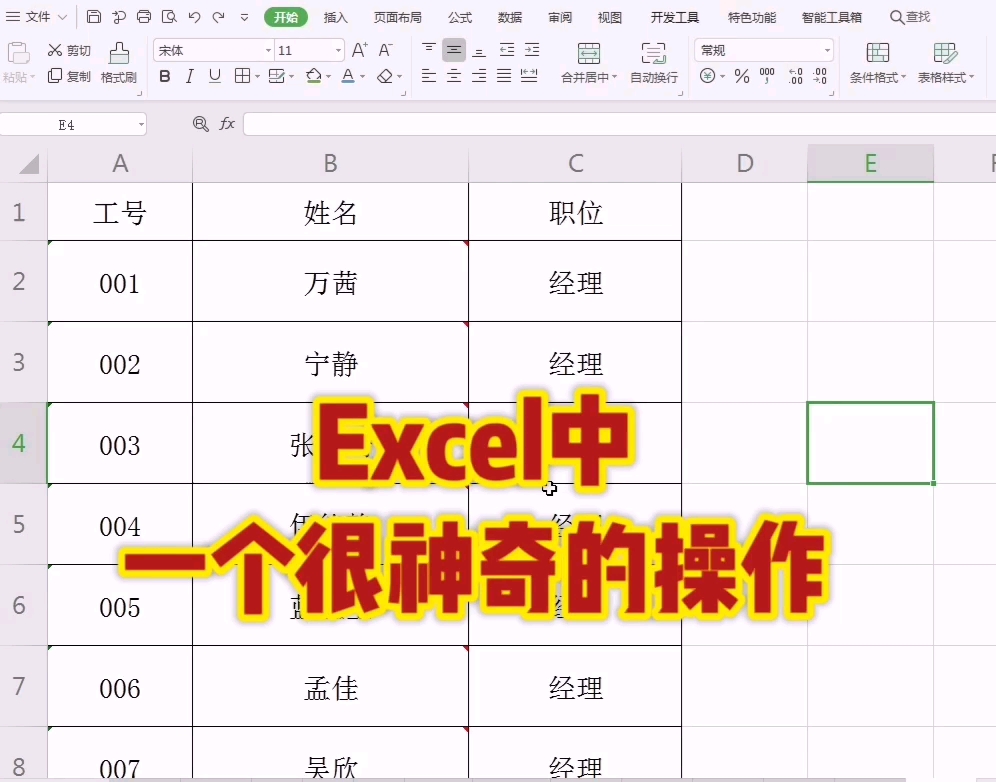Click the 复制 (Copy) button

(x=69, y=76)
